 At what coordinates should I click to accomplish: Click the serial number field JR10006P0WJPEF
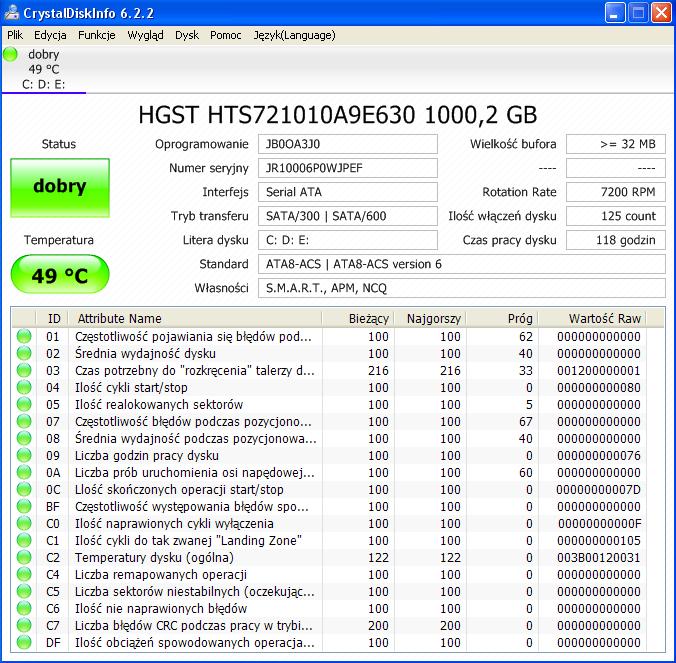[x=347, y=168]
